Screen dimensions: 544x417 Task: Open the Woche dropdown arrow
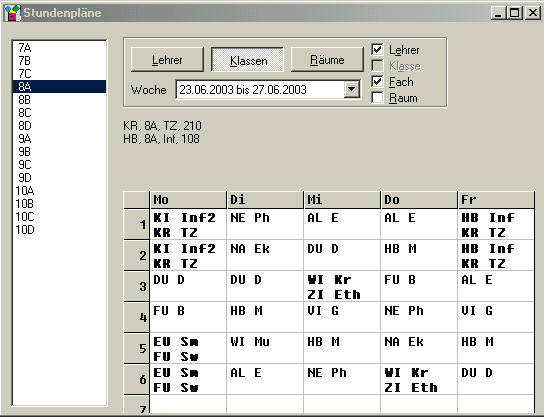[351, 90]
